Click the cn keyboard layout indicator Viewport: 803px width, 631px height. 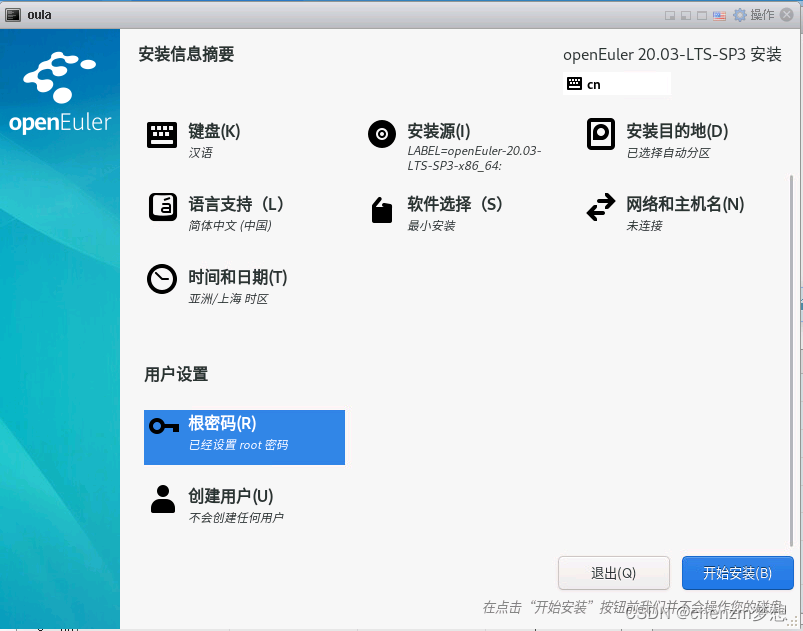617,83
